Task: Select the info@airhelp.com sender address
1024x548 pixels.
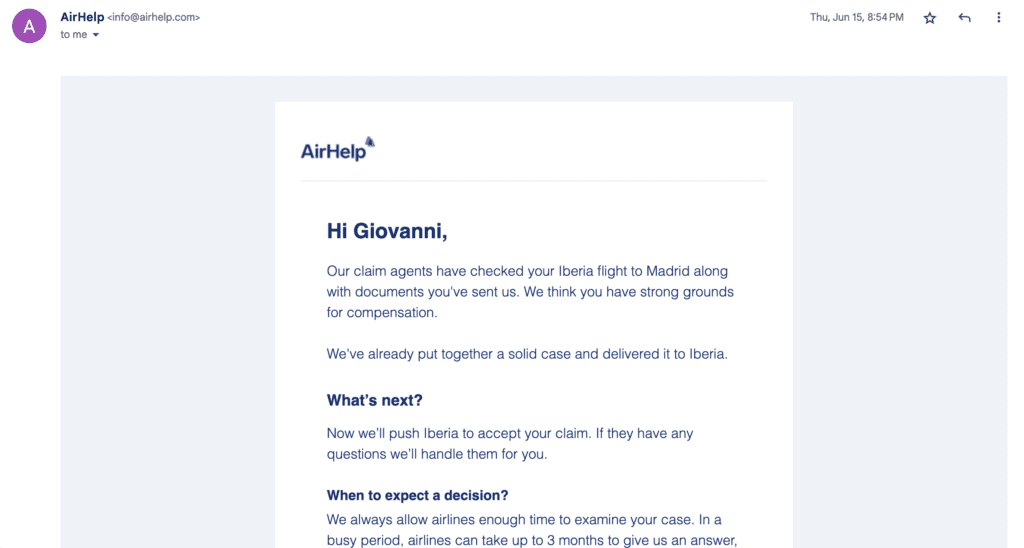Action: pyautogui.click(x=153, y=18)
